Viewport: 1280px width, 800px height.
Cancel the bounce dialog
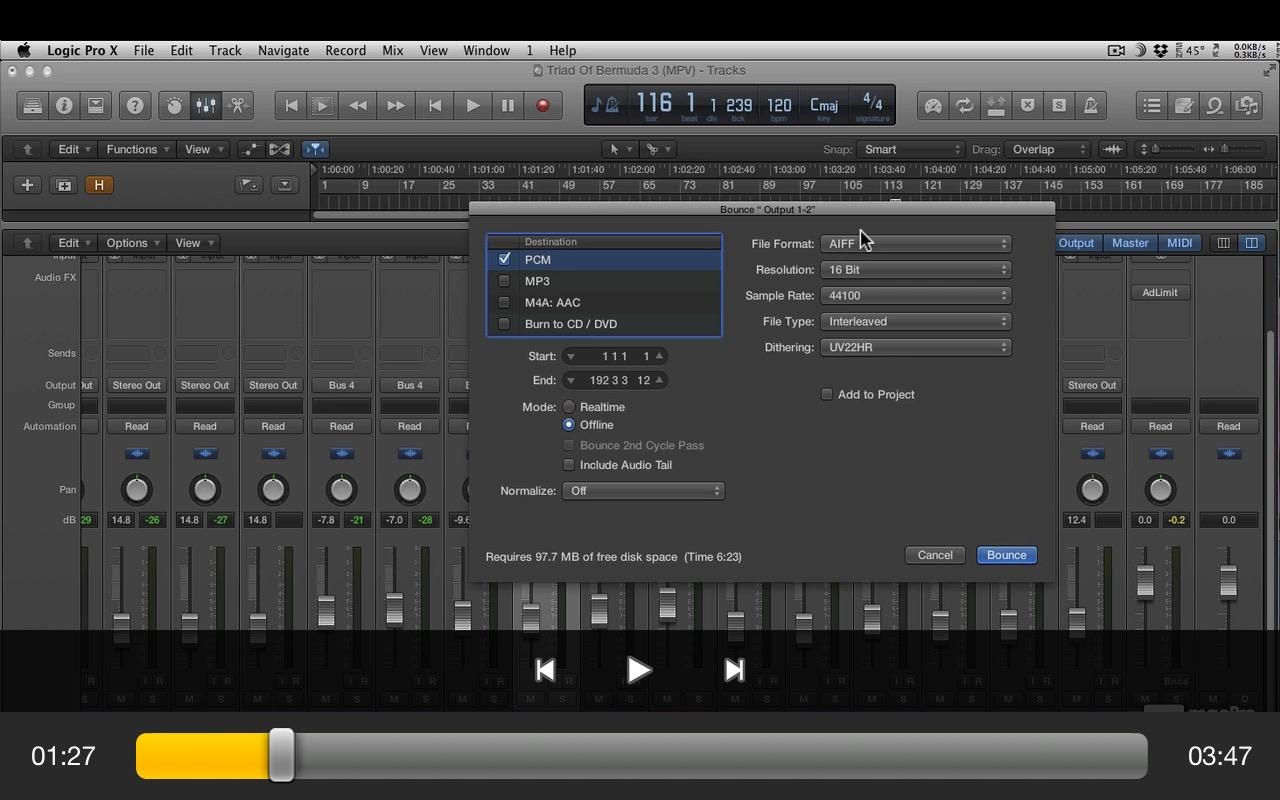tap(935, 555)
